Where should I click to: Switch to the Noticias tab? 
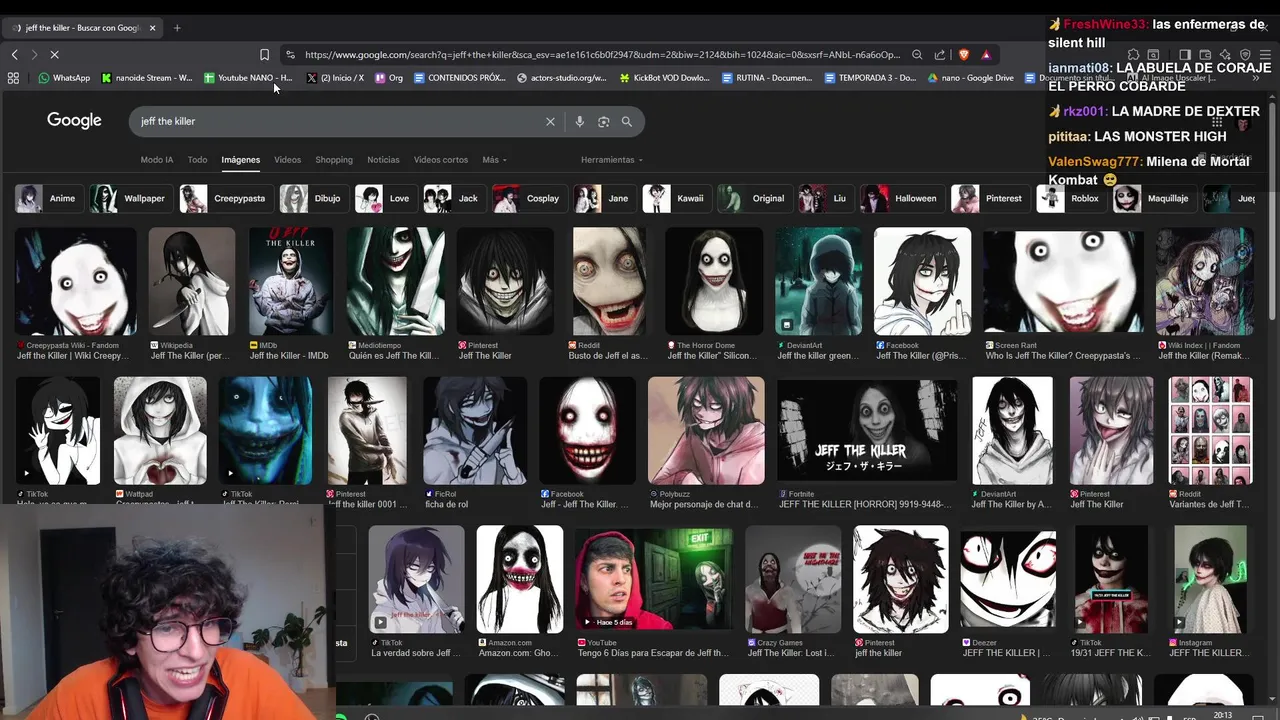[x=383, y=160]
